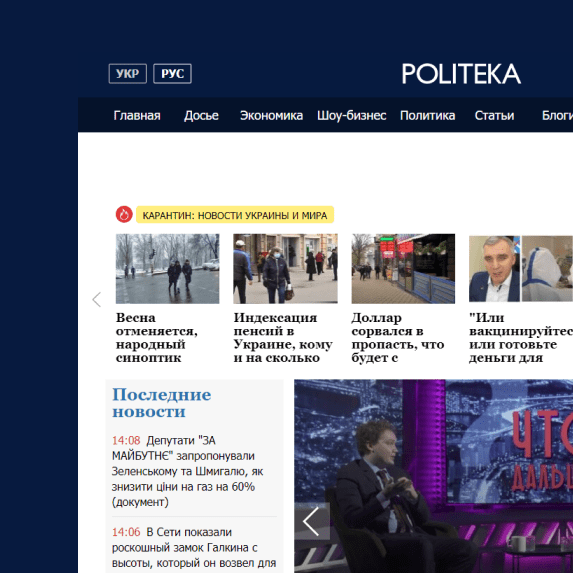Image resolution: width=573 pixels, height=573 pixels.
Task: Read headline Или вакцинируйтесь или готовьте деньги
Action: (521, 338)
